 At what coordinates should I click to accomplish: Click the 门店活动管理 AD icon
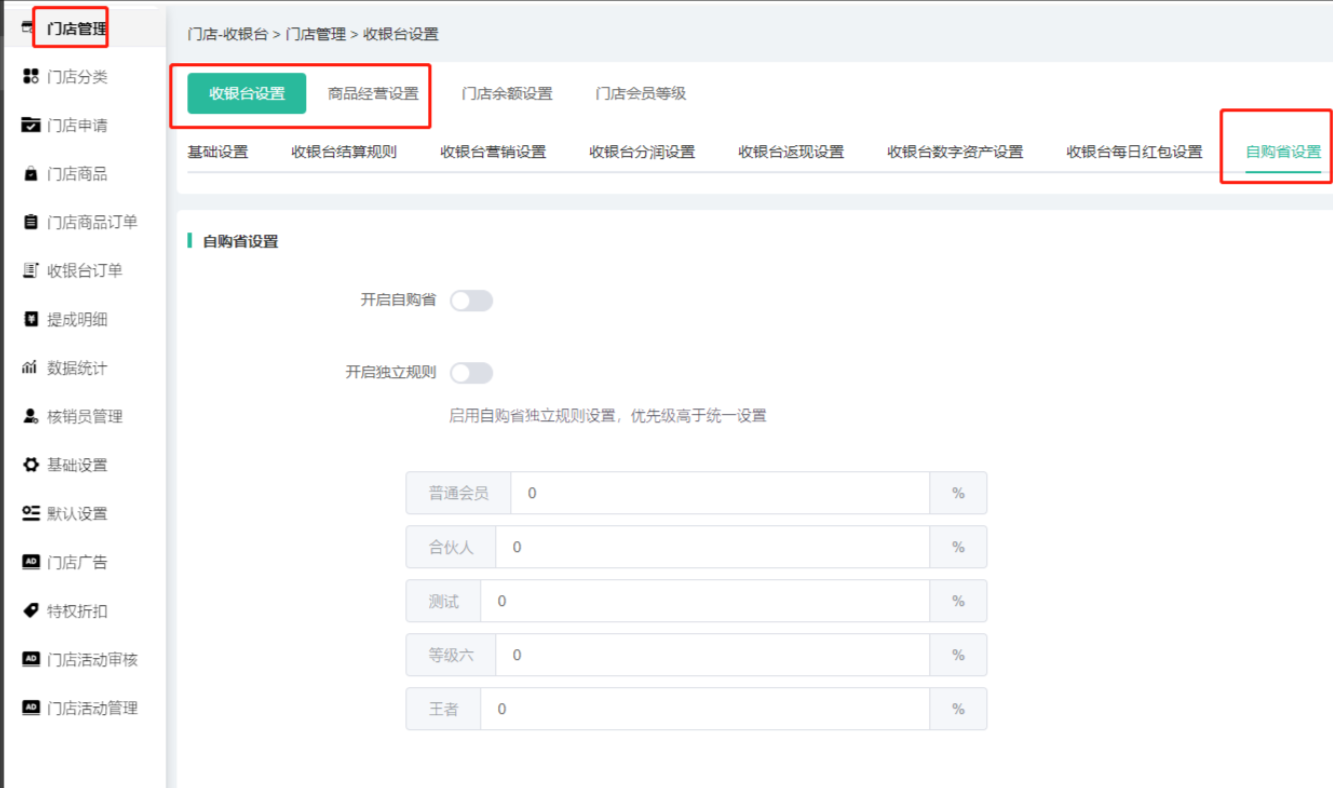click(30, 707)
